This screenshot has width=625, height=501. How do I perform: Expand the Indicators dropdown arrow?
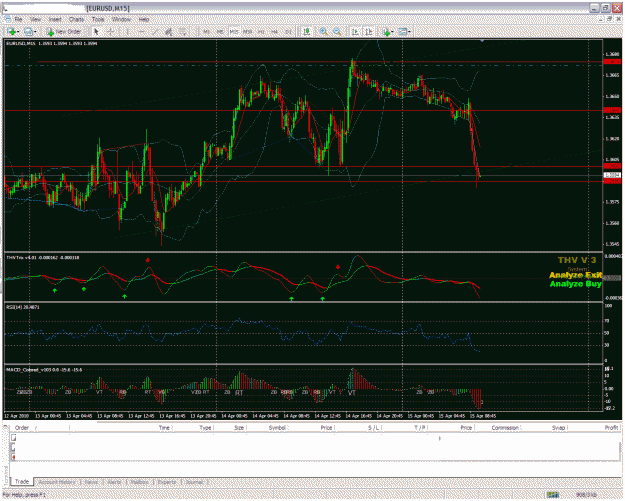coord(393,31)
